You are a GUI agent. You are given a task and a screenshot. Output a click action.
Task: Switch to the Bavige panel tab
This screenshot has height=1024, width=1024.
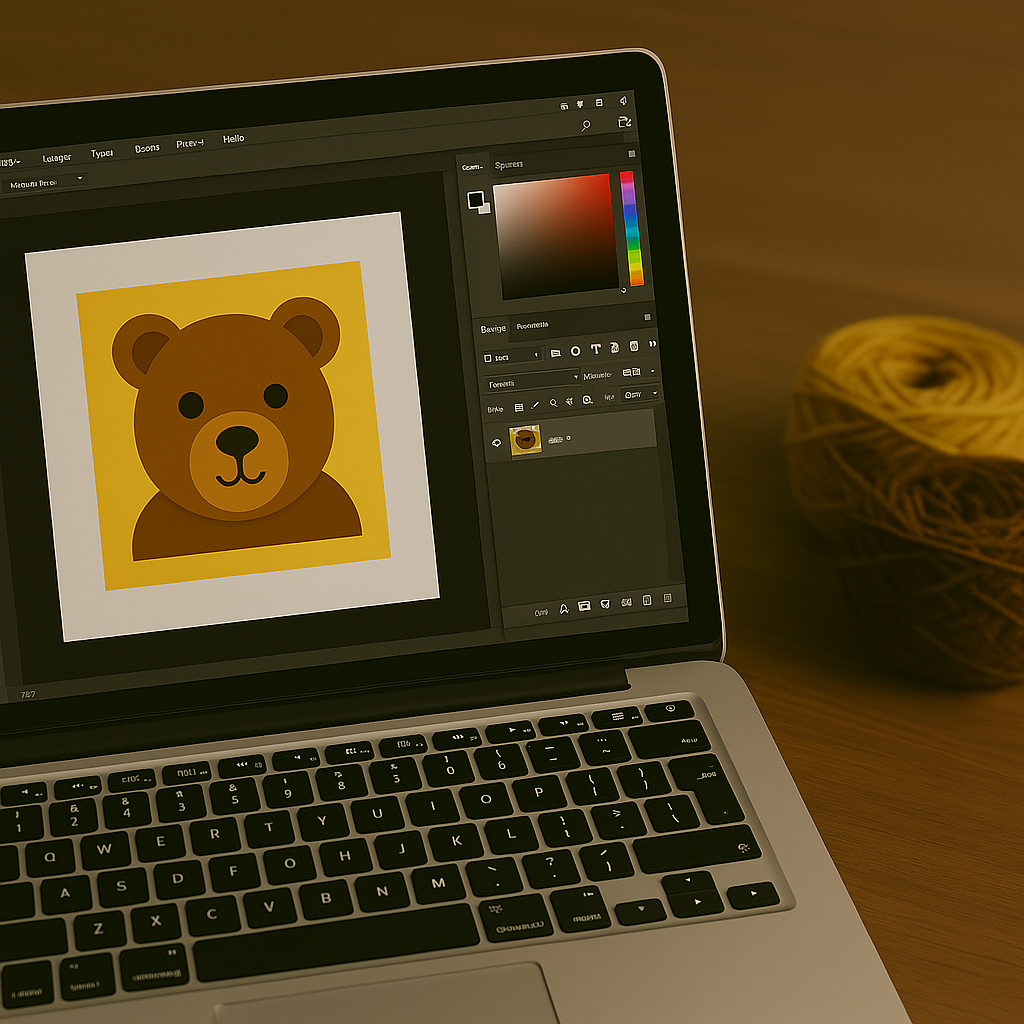(494, 328)
